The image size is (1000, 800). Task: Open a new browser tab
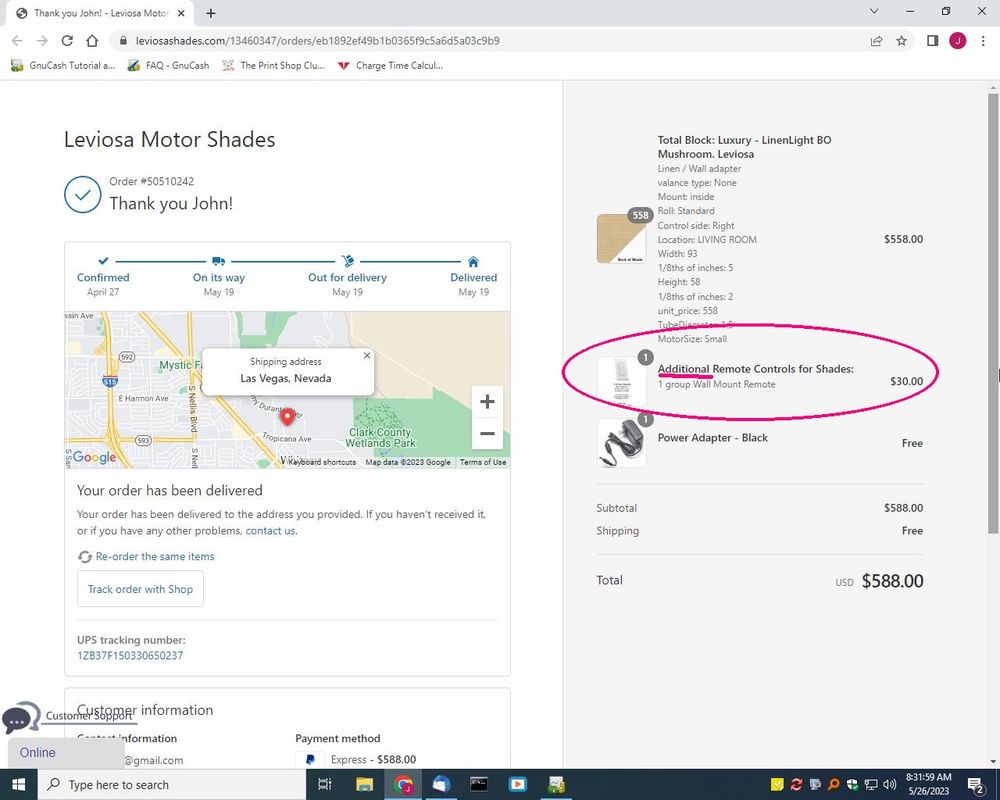coord(211,13)
